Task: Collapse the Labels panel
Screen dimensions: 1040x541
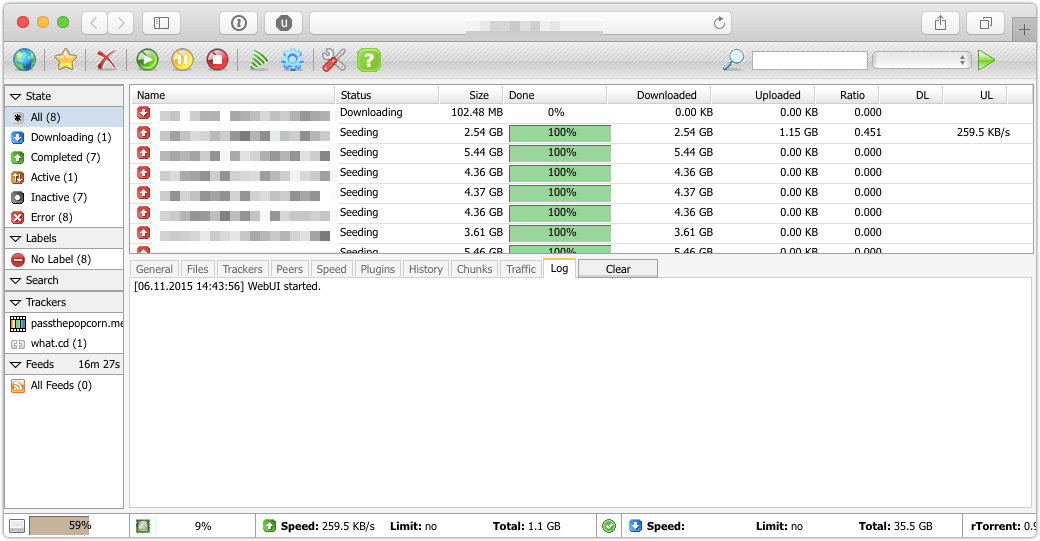Action: click(16, 239)
